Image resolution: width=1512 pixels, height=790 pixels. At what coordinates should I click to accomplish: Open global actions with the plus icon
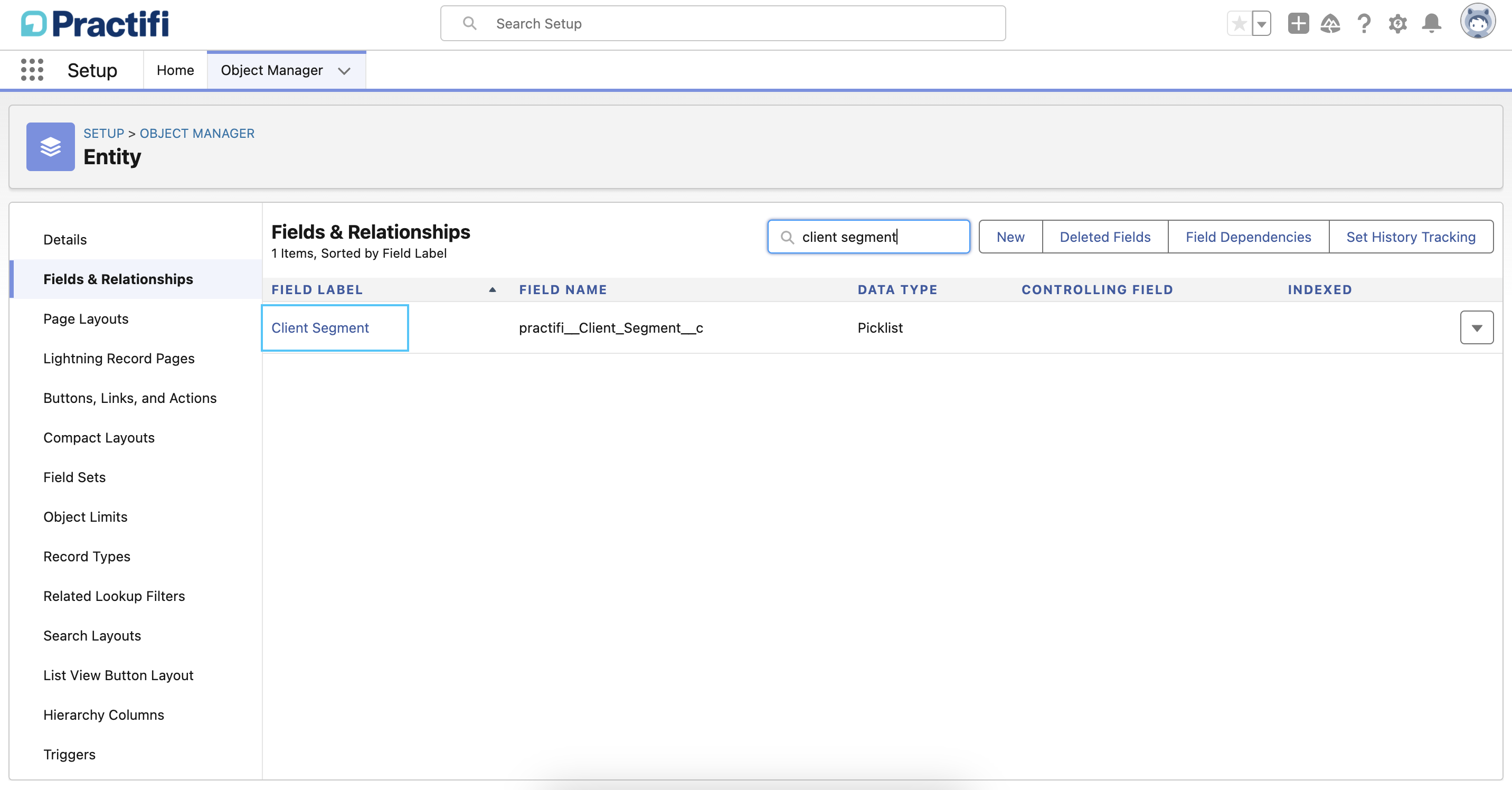[1298, 23]
